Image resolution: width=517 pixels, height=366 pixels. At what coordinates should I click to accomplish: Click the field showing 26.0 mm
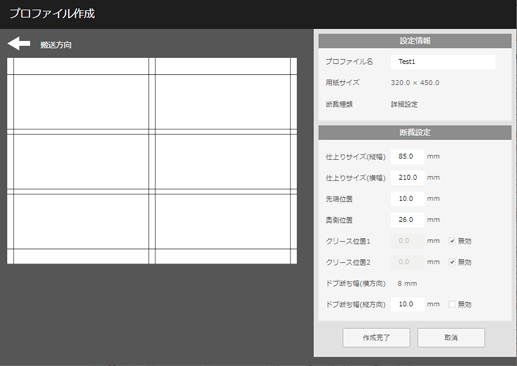pyautogui.click(x=408, y=220)
